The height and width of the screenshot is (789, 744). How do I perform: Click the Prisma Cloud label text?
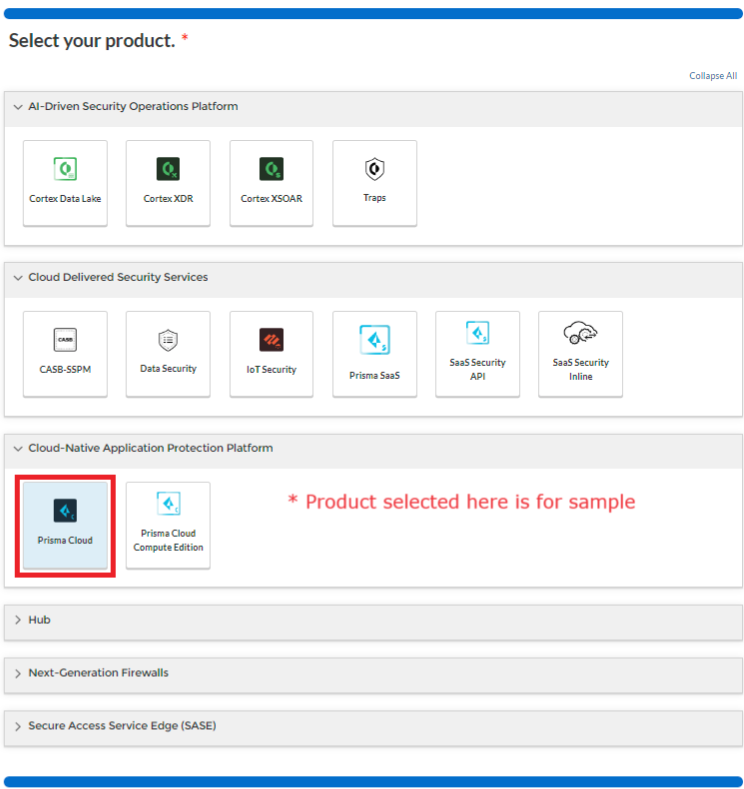point(65,540)
